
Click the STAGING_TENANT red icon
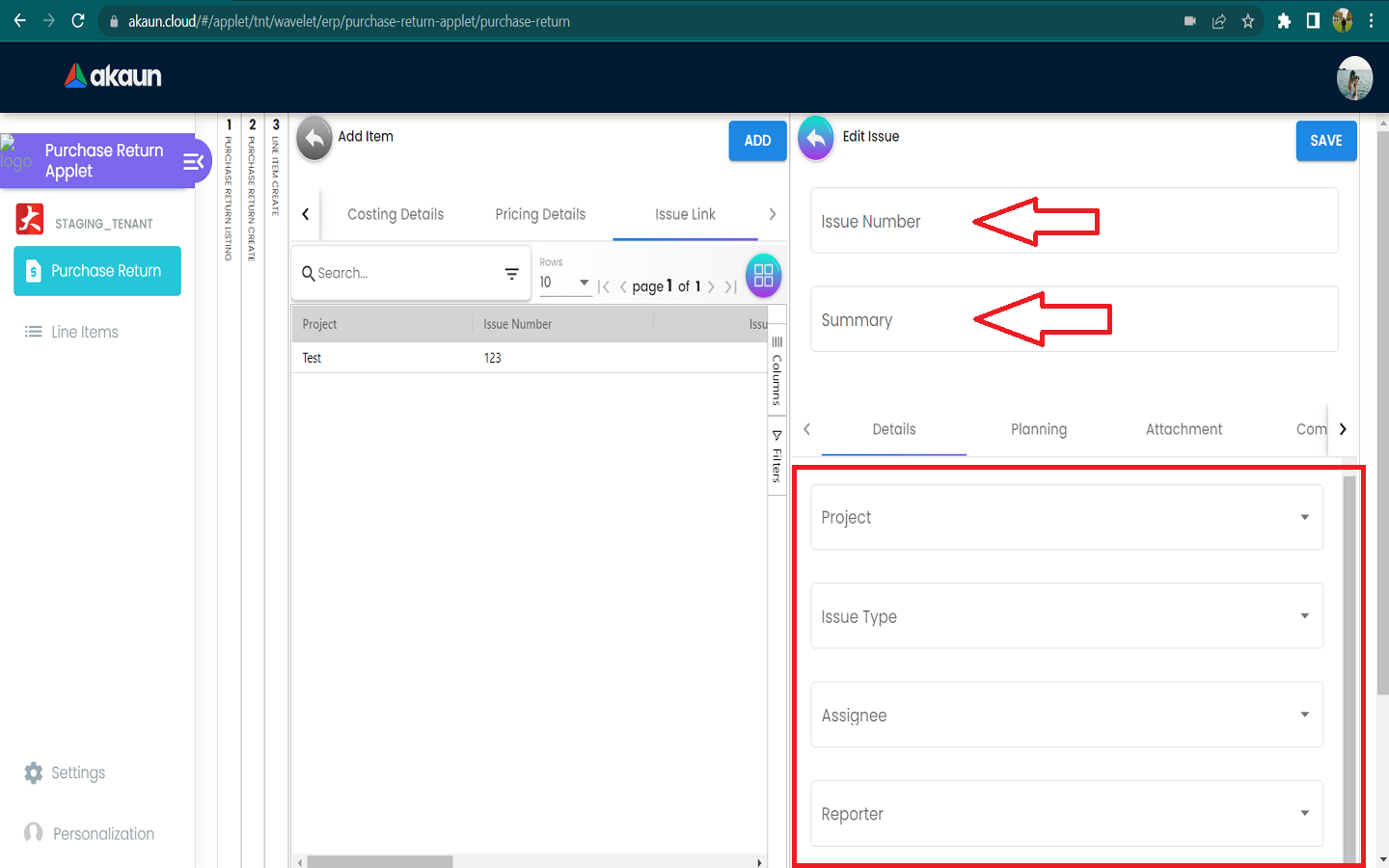coord(30,220)
